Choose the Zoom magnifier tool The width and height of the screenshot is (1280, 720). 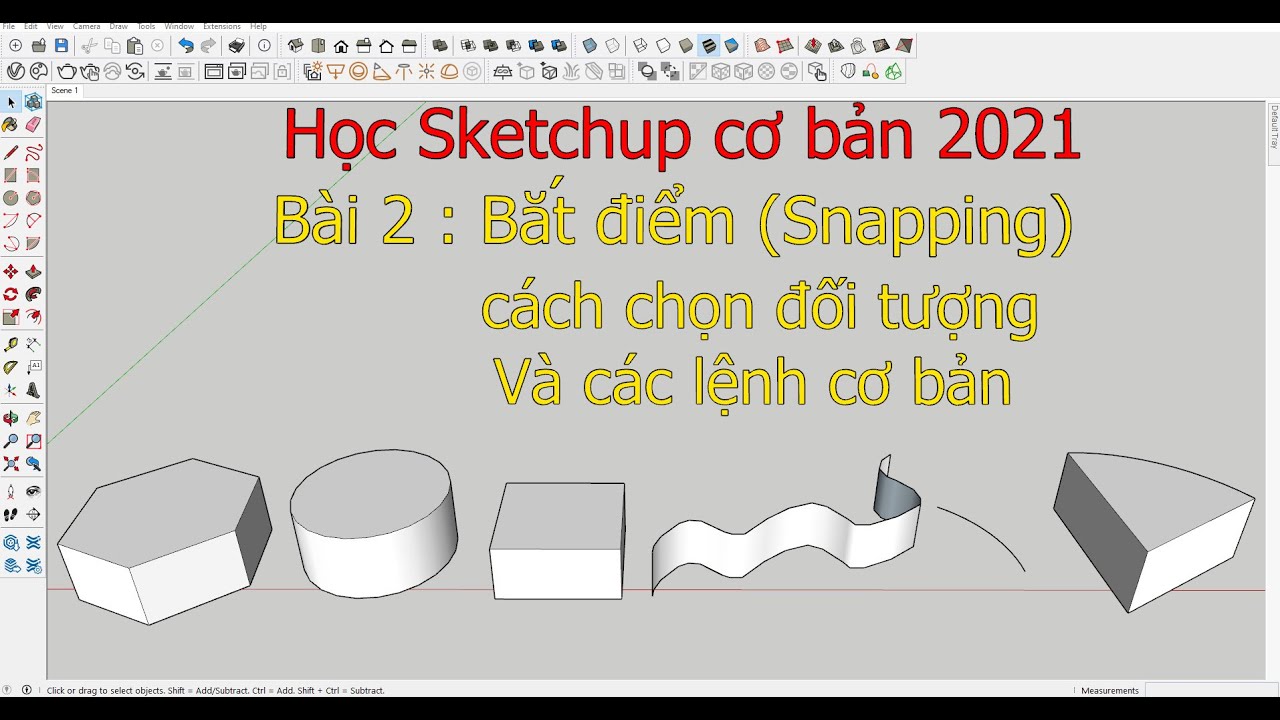pyautogui.click(x=11, y=441)
